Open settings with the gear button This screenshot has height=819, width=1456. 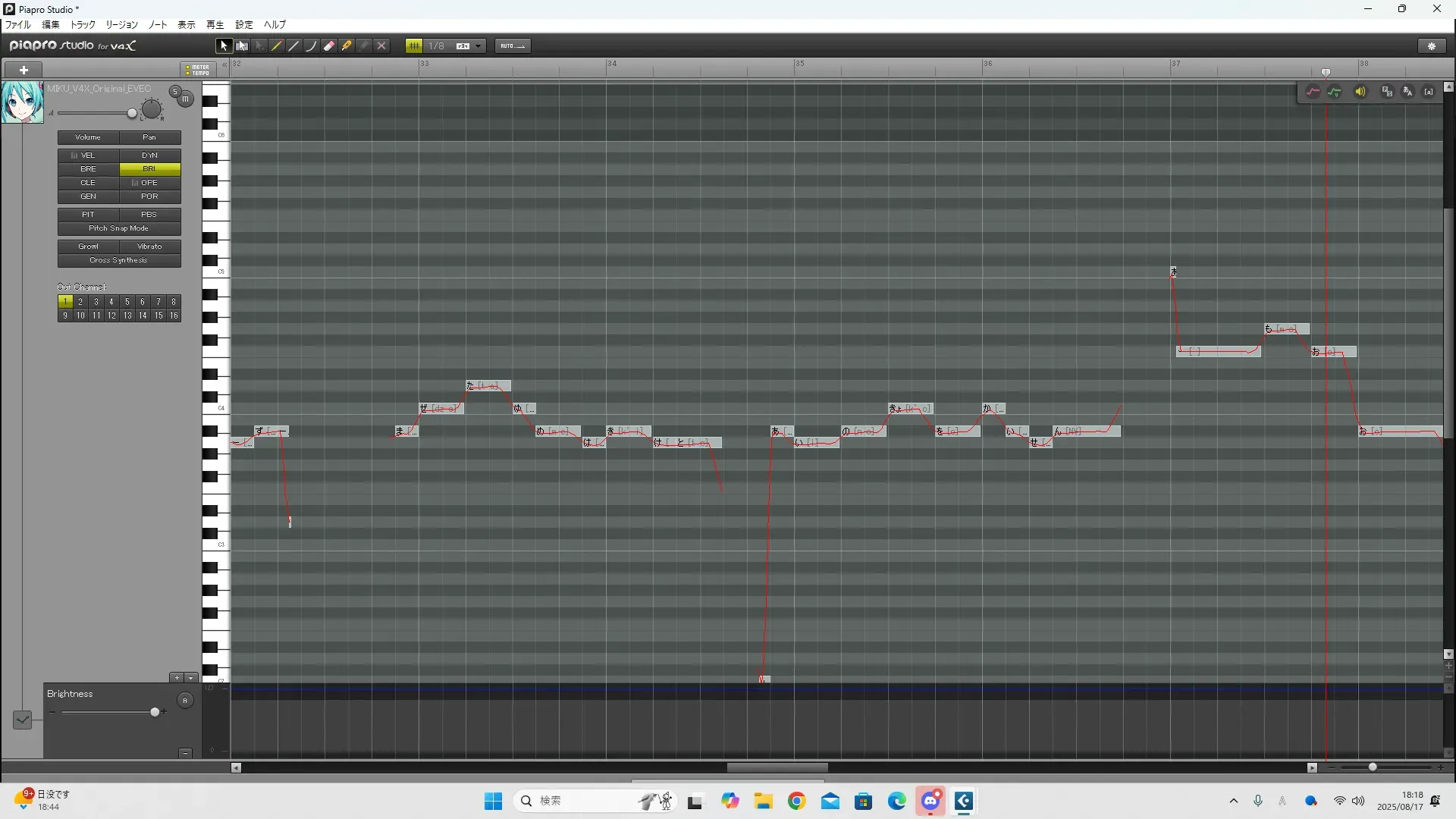1432,46
